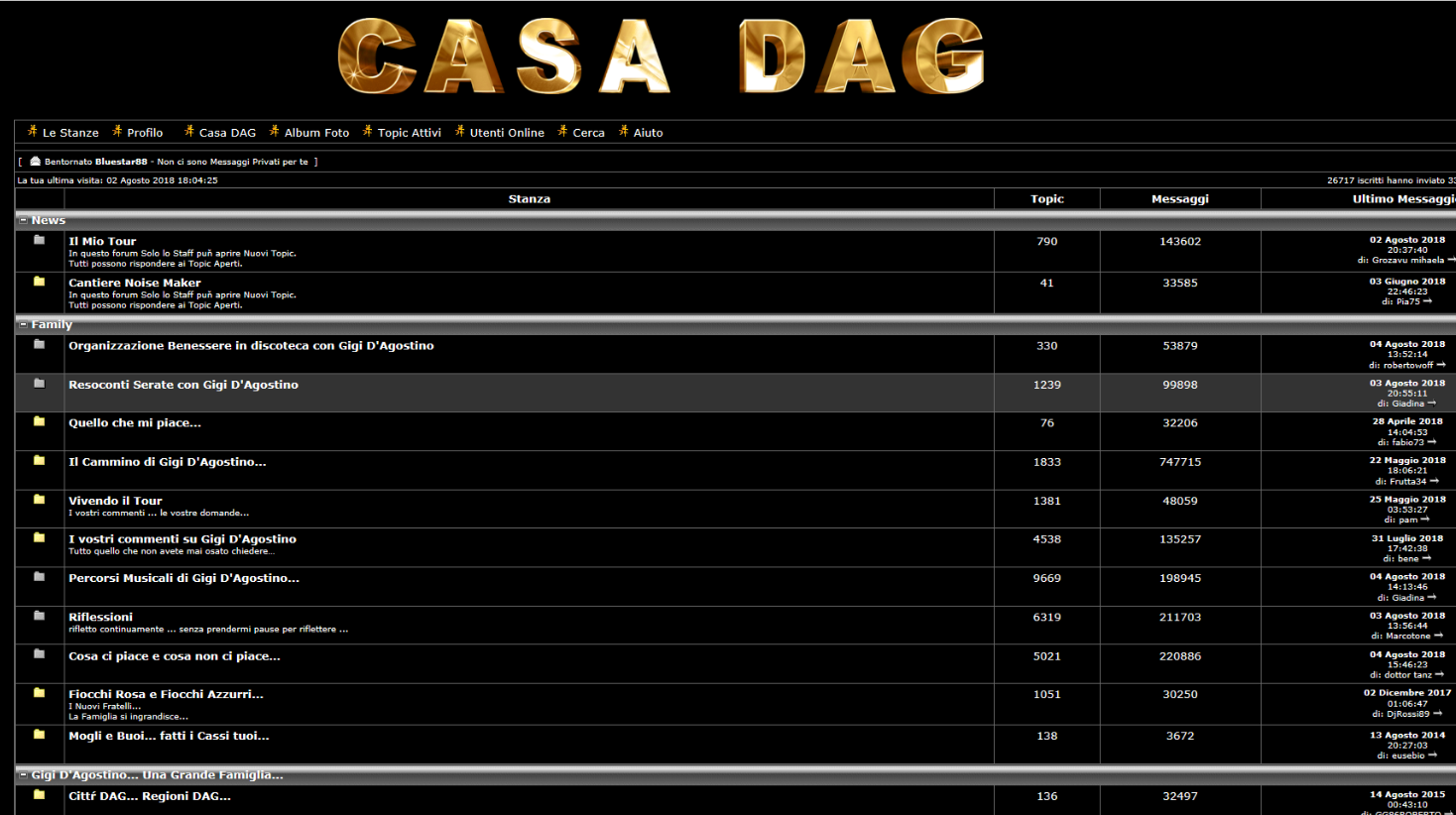Open Cosa ci piace e cosa non ci piace
Viewport: 1456px width, 815px height.
tap(175, 656)
